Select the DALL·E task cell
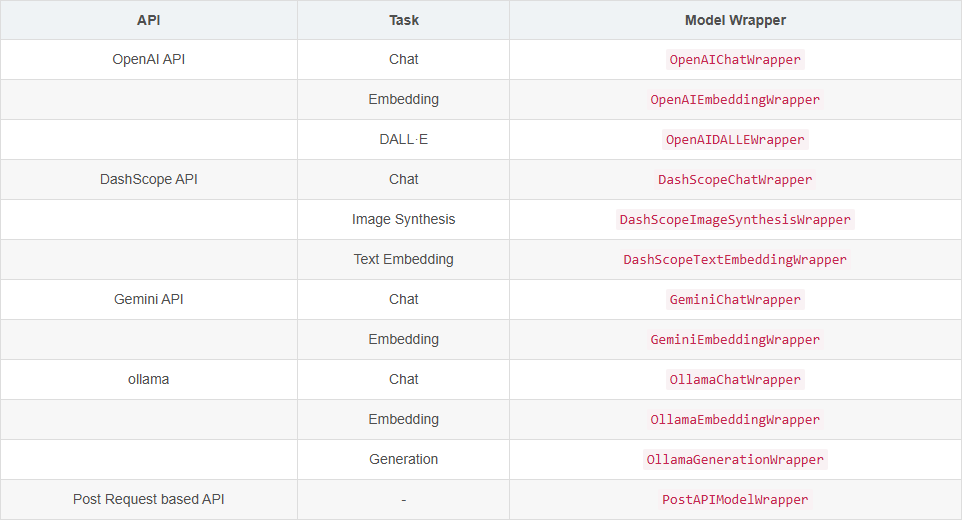Screen dimensions: 963x521 point(404,139)
